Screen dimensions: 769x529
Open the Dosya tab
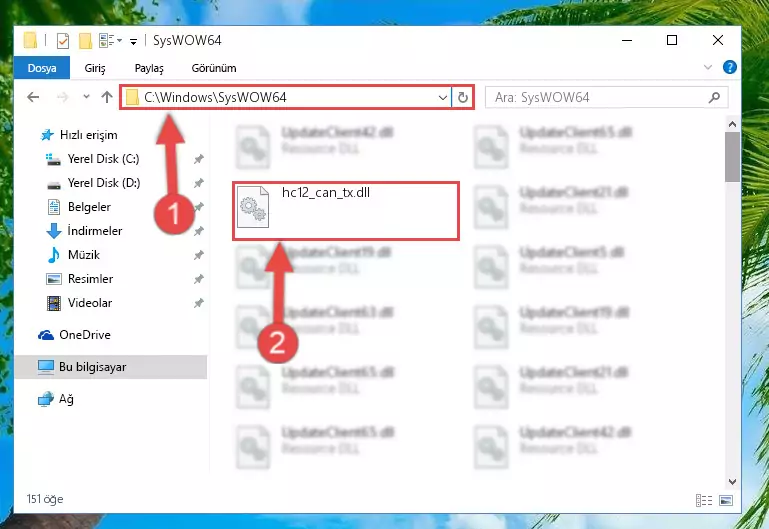42,68
